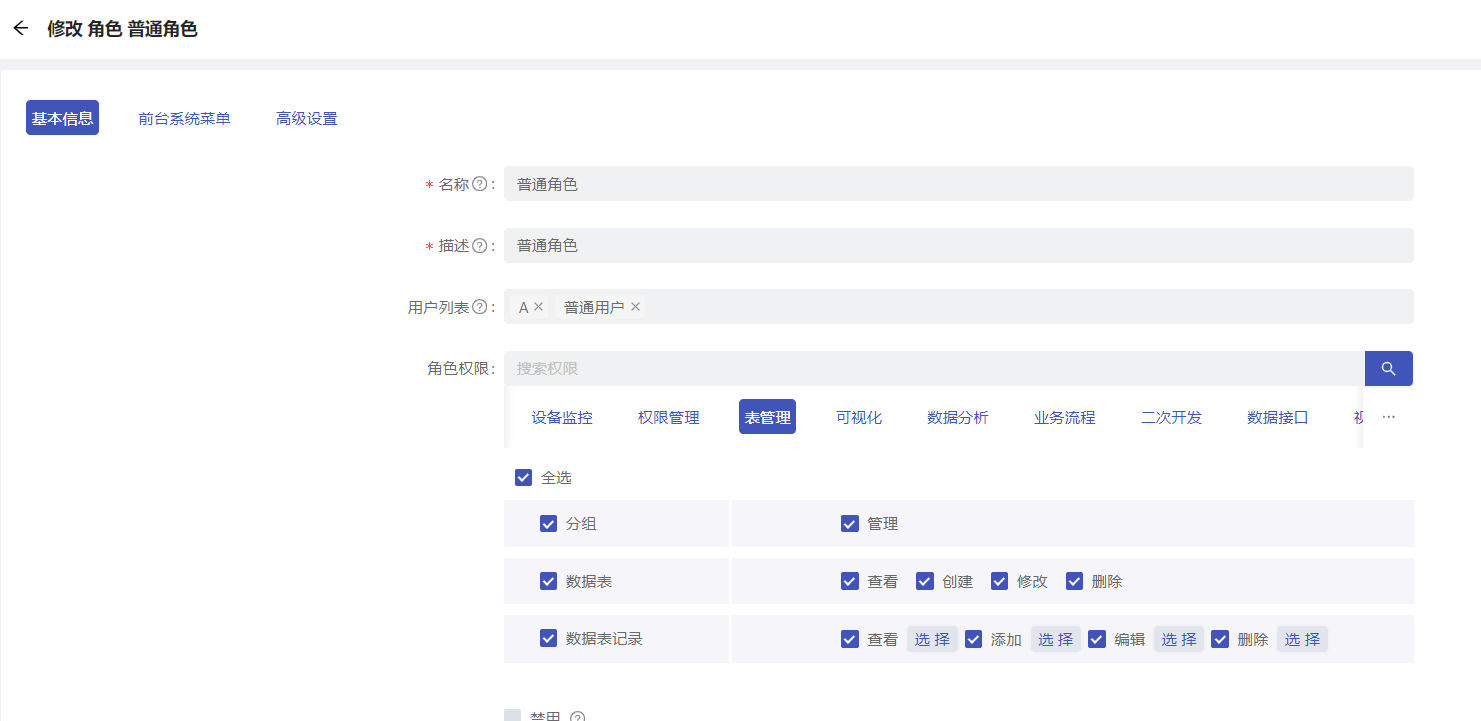This screenshot has width=1481, height=721.
Task: Toggle the 管理 checkbox
Action: click(x=850, y=523)
